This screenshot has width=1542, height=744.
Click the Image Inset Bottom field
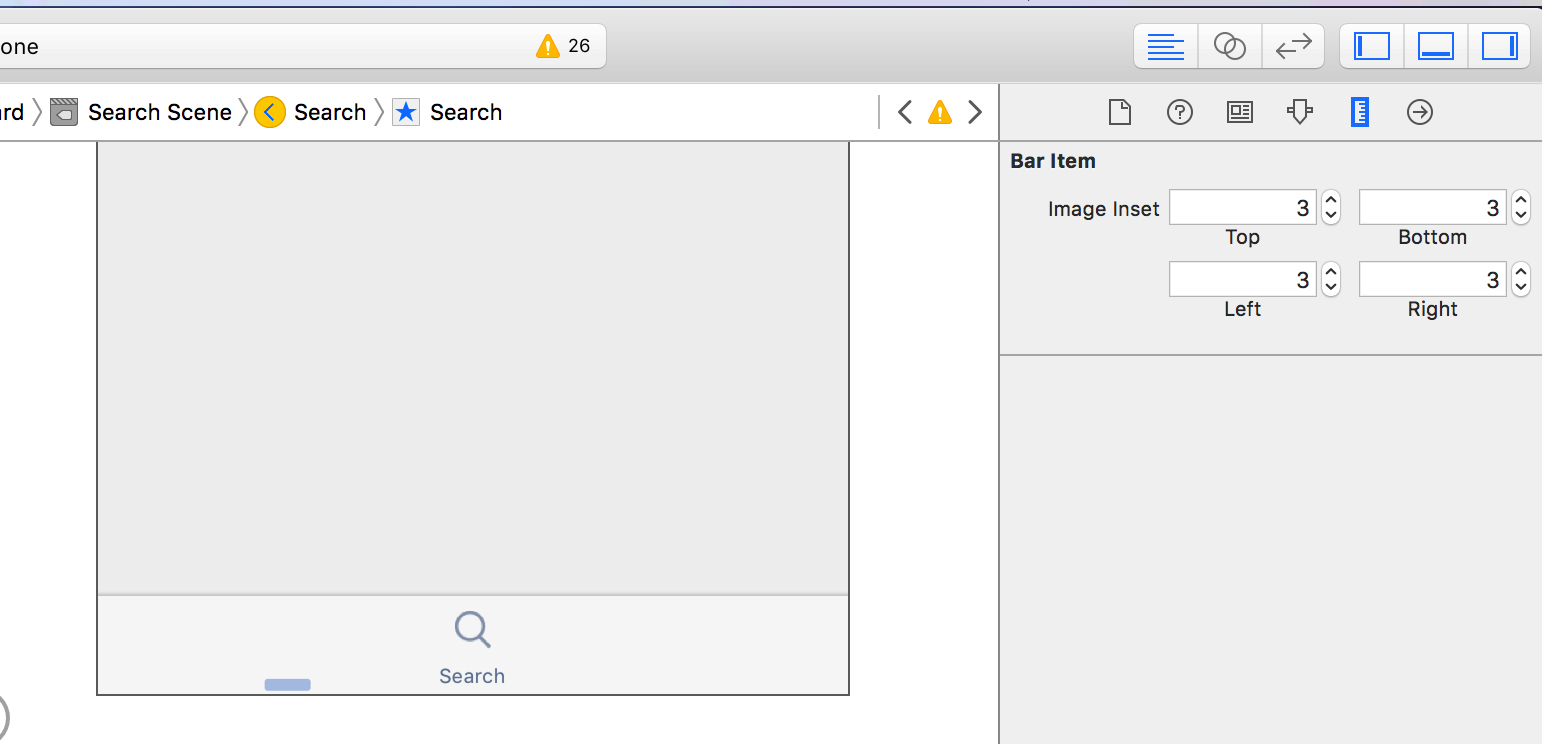point(1433,207)
